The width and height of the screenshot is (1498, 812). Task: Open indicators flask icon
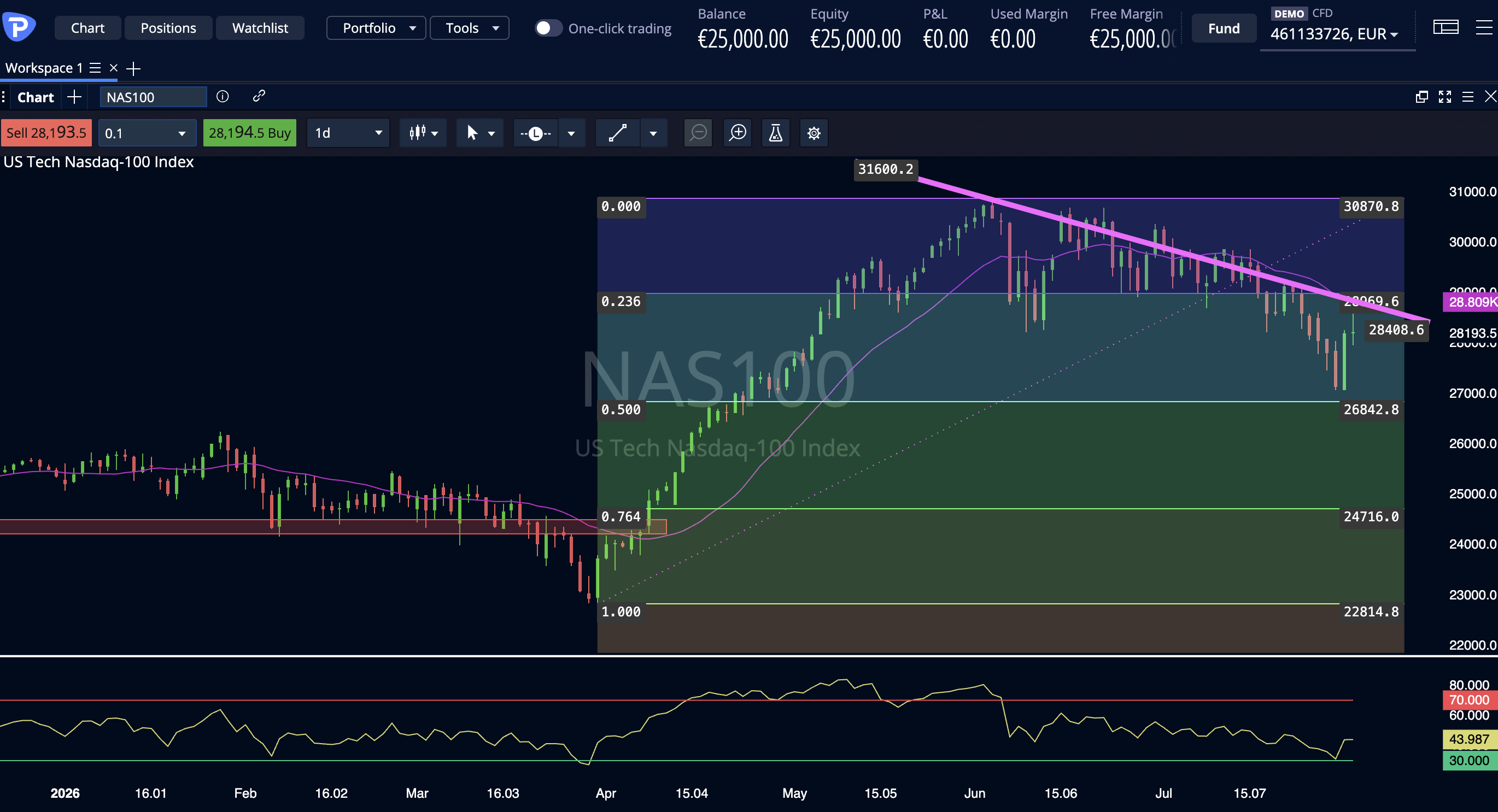coord(776,133)
